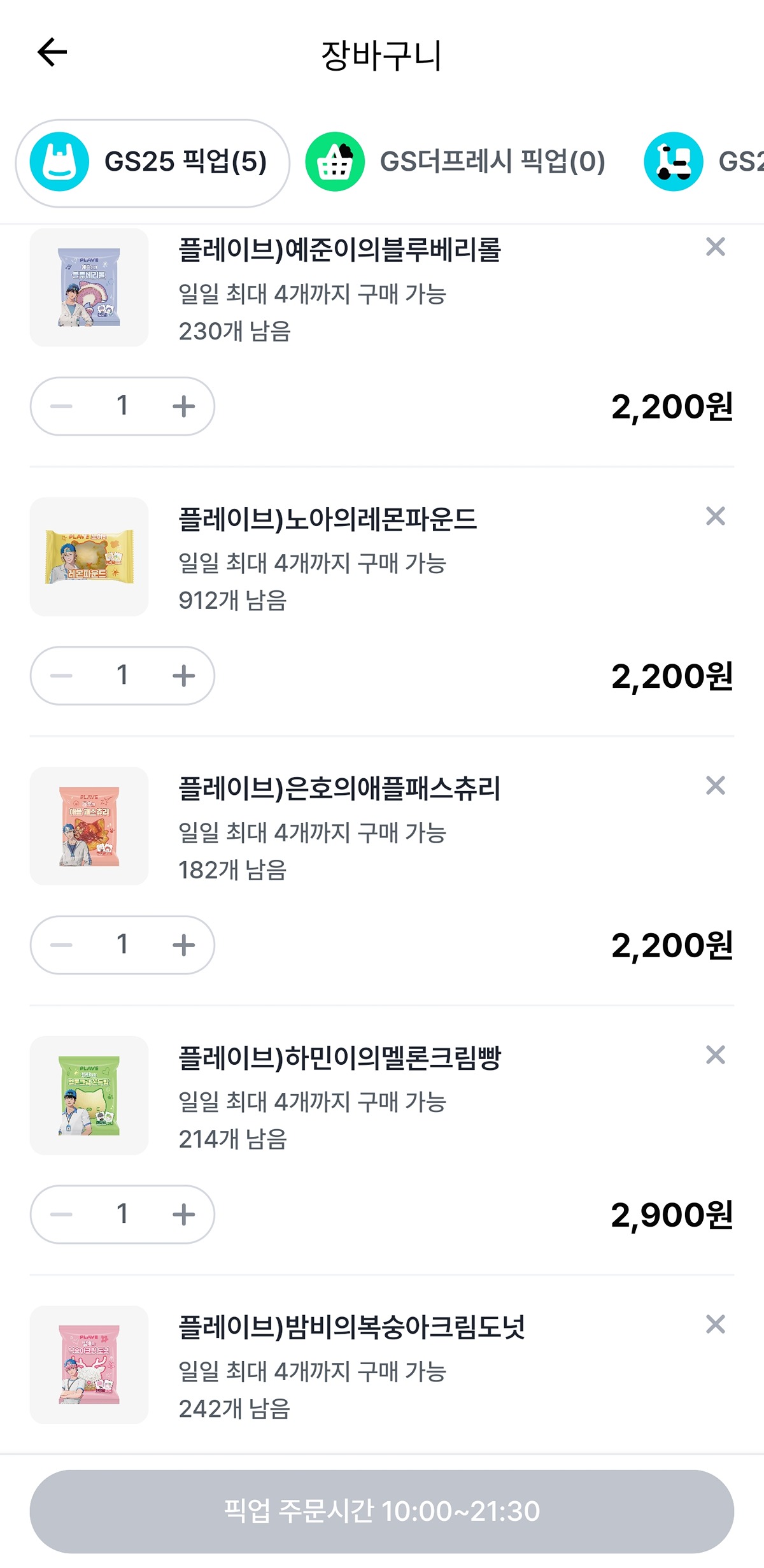Delete 밤비의복숭아크림도넛 with its X icon

tap(716, 1325)
